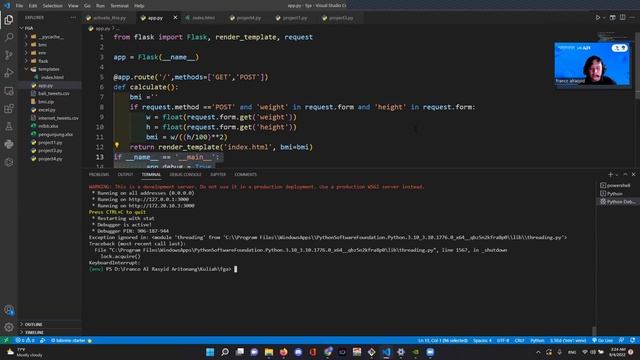Click the UTF-8 encoding in status bar

(503, 340)
